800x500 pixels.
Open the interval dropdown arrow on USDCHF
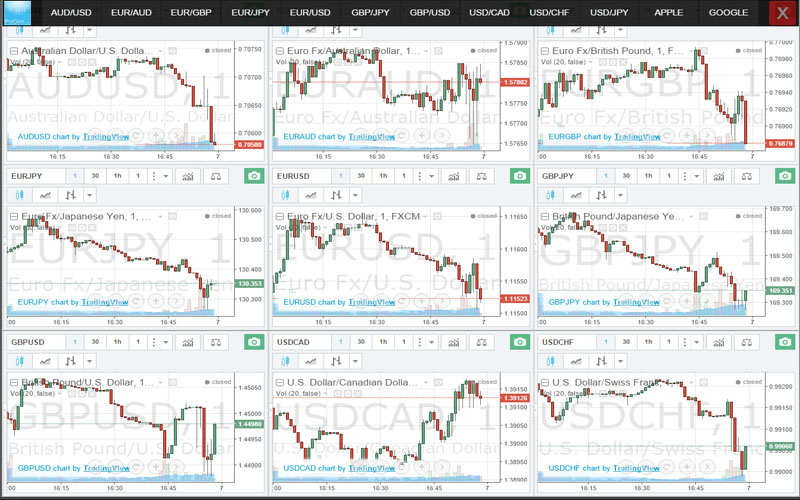click(x=696, y=342)
